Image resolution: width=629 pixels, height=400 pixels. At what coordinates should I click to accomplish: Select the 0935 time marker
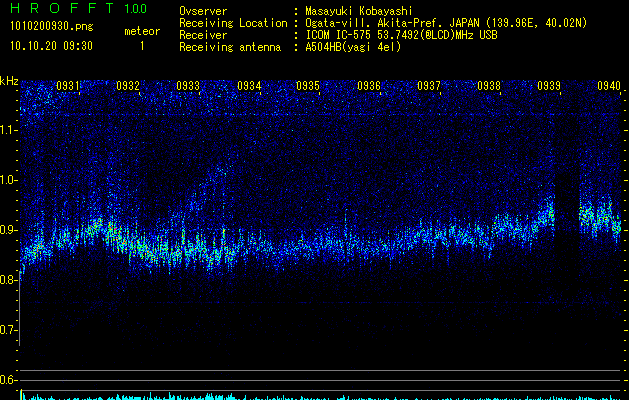[x=308, y=86]
